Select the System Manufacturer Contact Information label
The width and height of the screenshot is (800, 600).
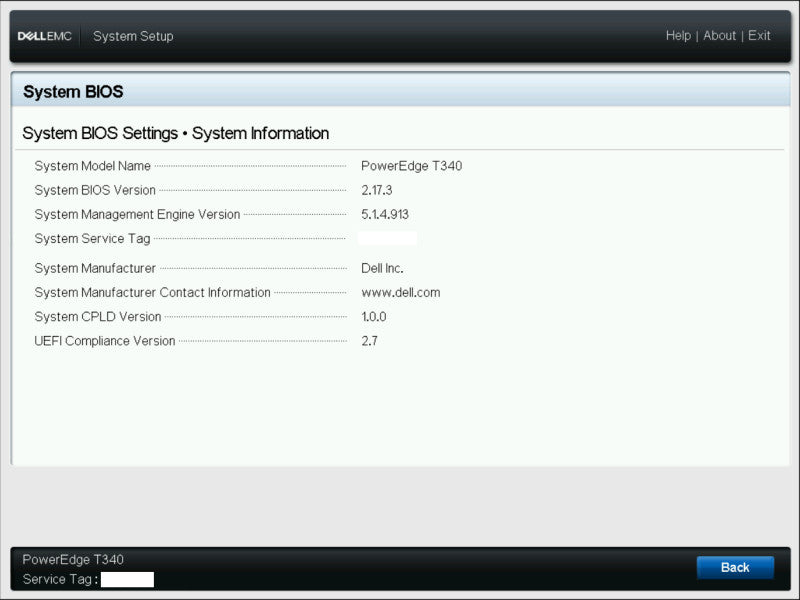coord(153,292)
